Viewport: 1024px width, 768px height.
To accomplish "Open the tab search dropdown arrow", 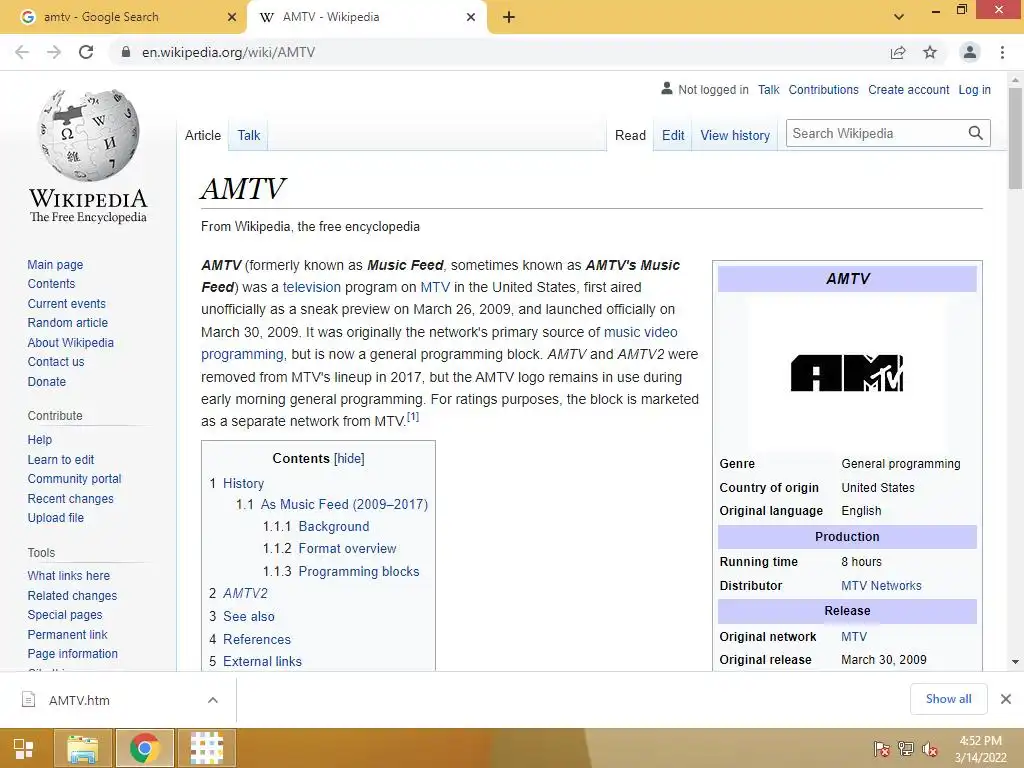I will point(899,17).
